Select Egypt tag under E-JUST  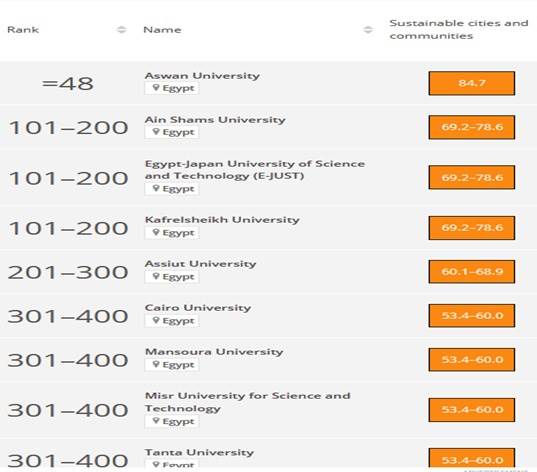(x=172, y=189)
